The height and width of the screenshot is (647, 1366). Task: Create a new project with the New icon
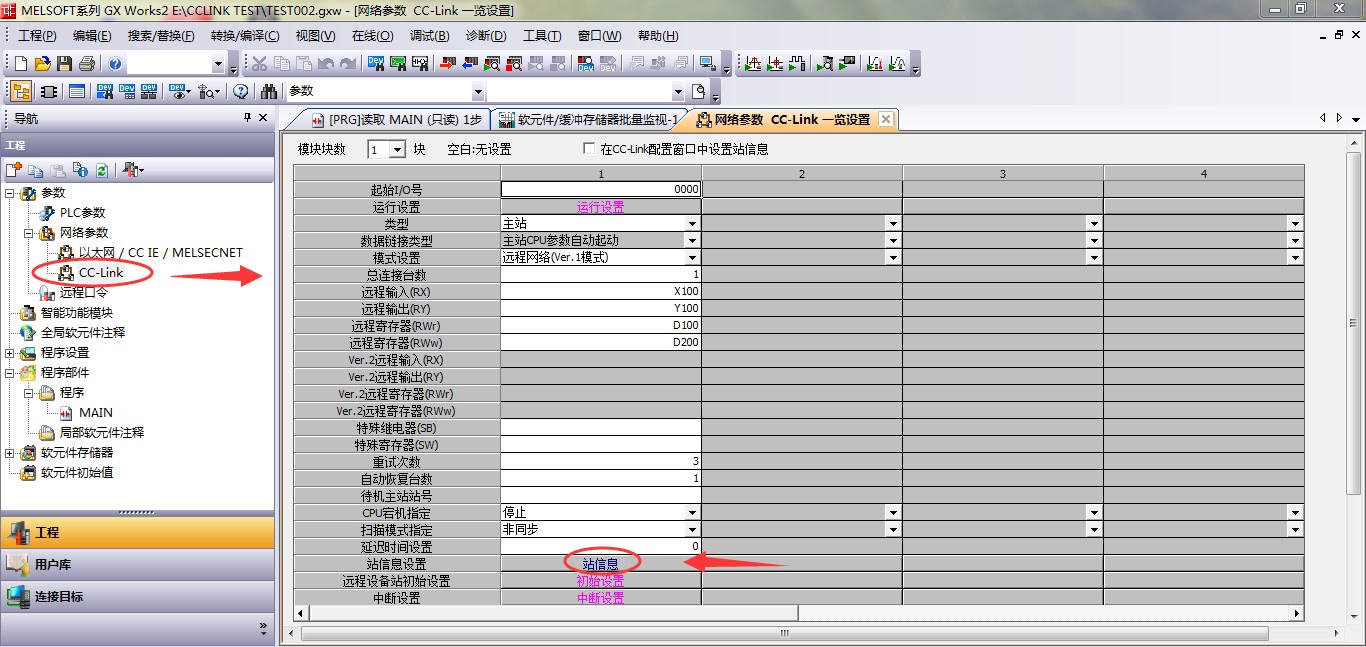pos(19,63)
